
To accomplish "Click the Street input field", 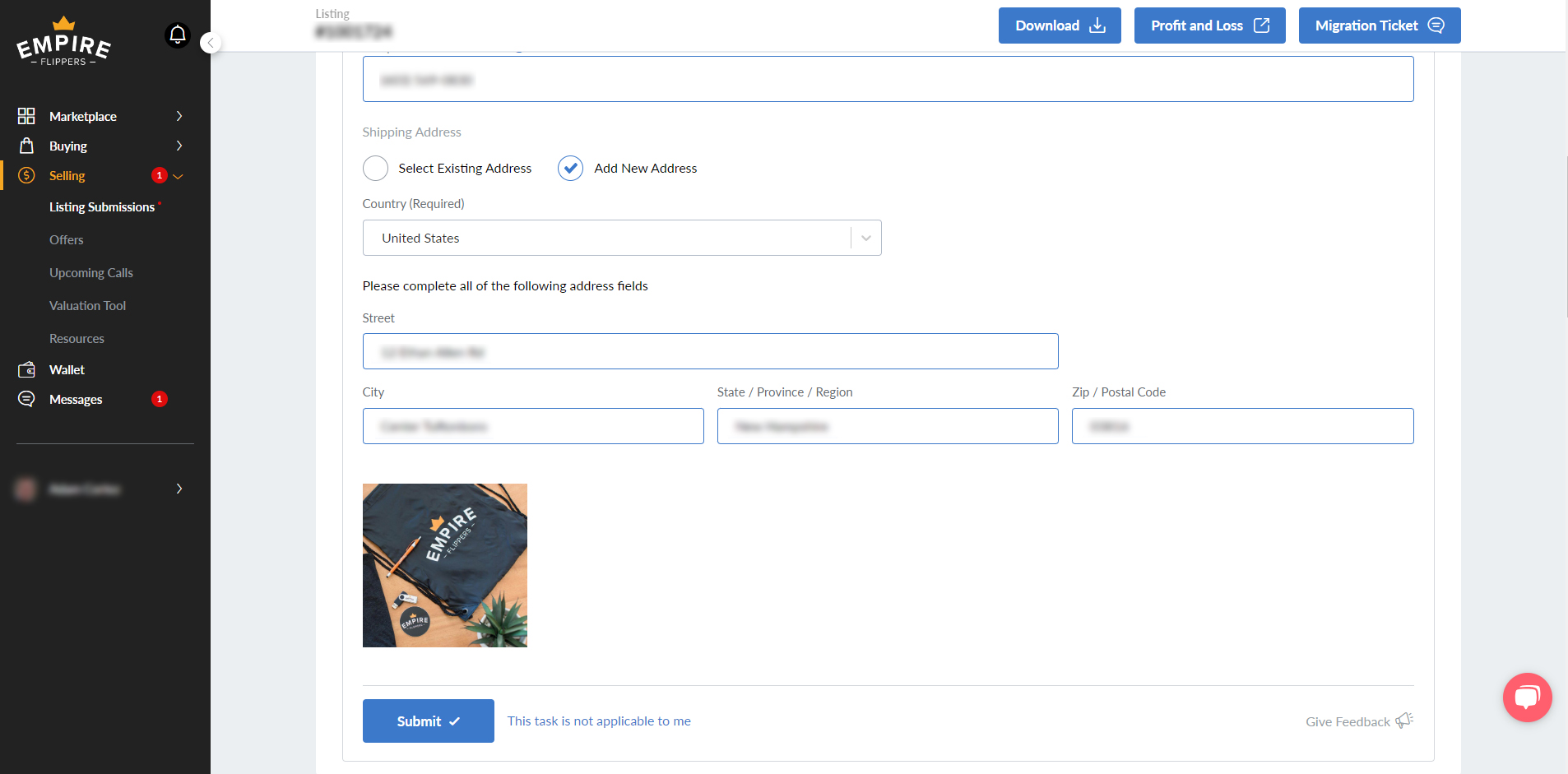I will 710,351.
